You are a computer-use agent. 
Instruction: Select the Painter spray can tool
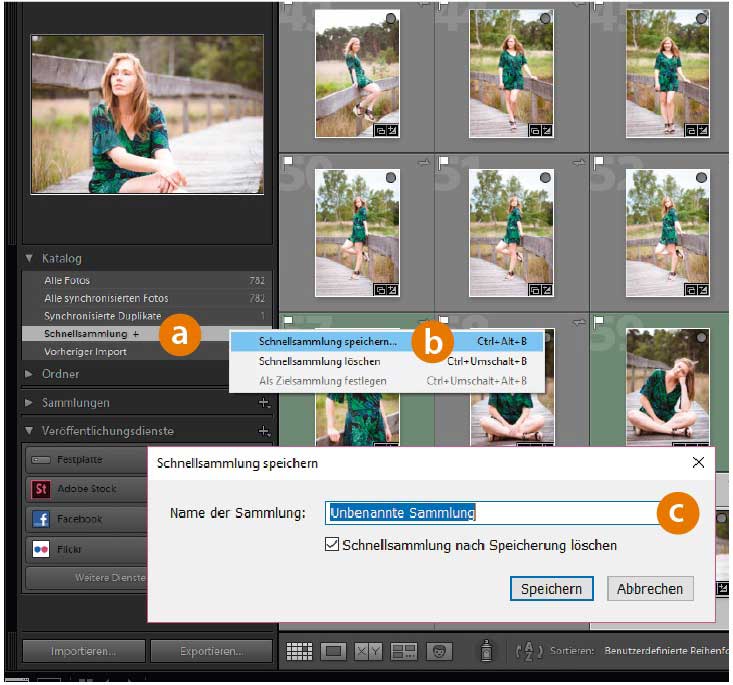485,651
